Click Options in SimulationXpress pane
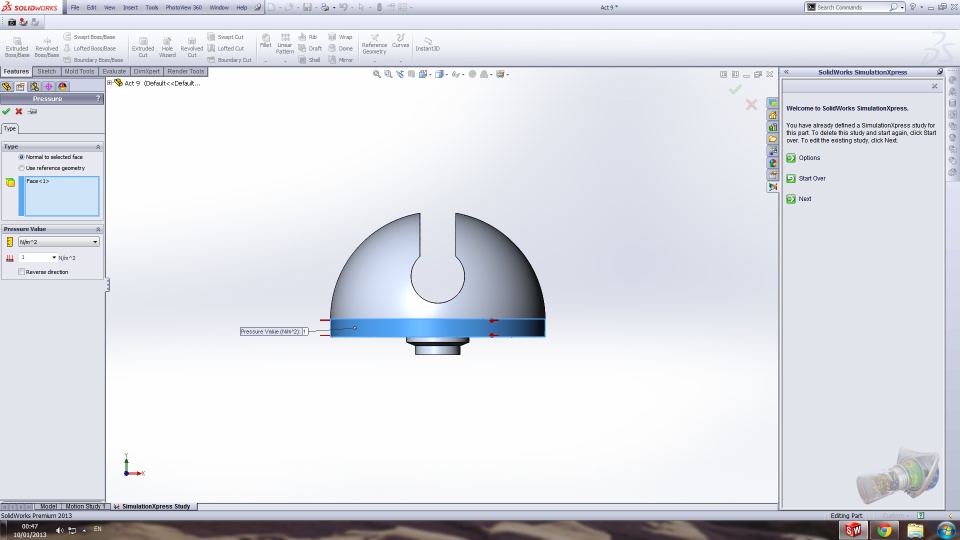The height and width of the screenshot is (540, 960). pos(803,158)
